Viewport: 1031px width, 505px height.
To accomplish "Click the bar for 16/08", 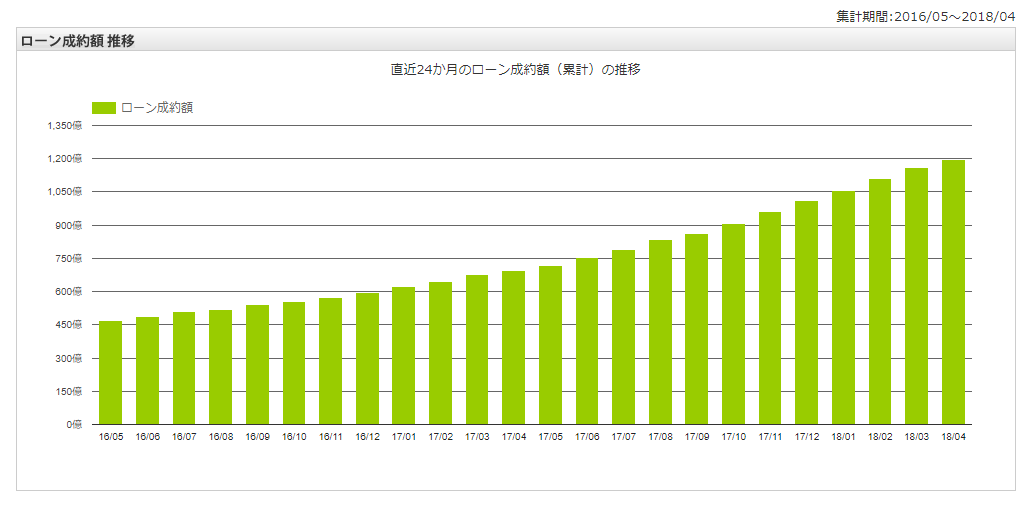I will point(220,368).
